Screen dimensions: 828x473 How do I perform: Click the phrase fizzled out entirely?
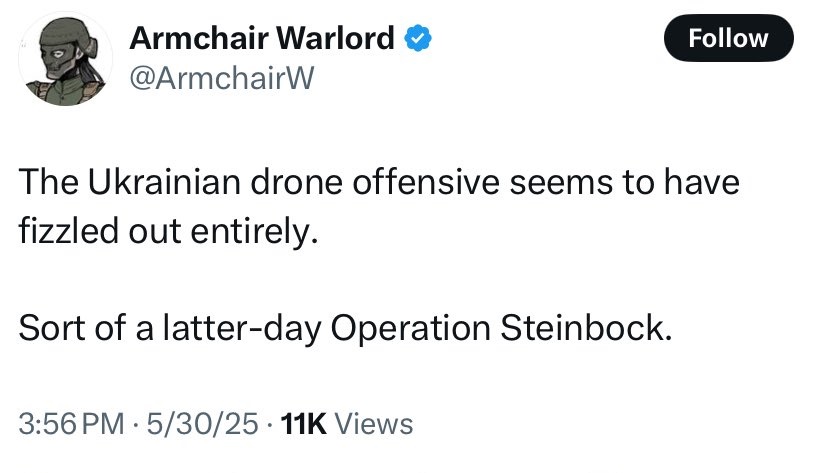(x=167, y=232)
